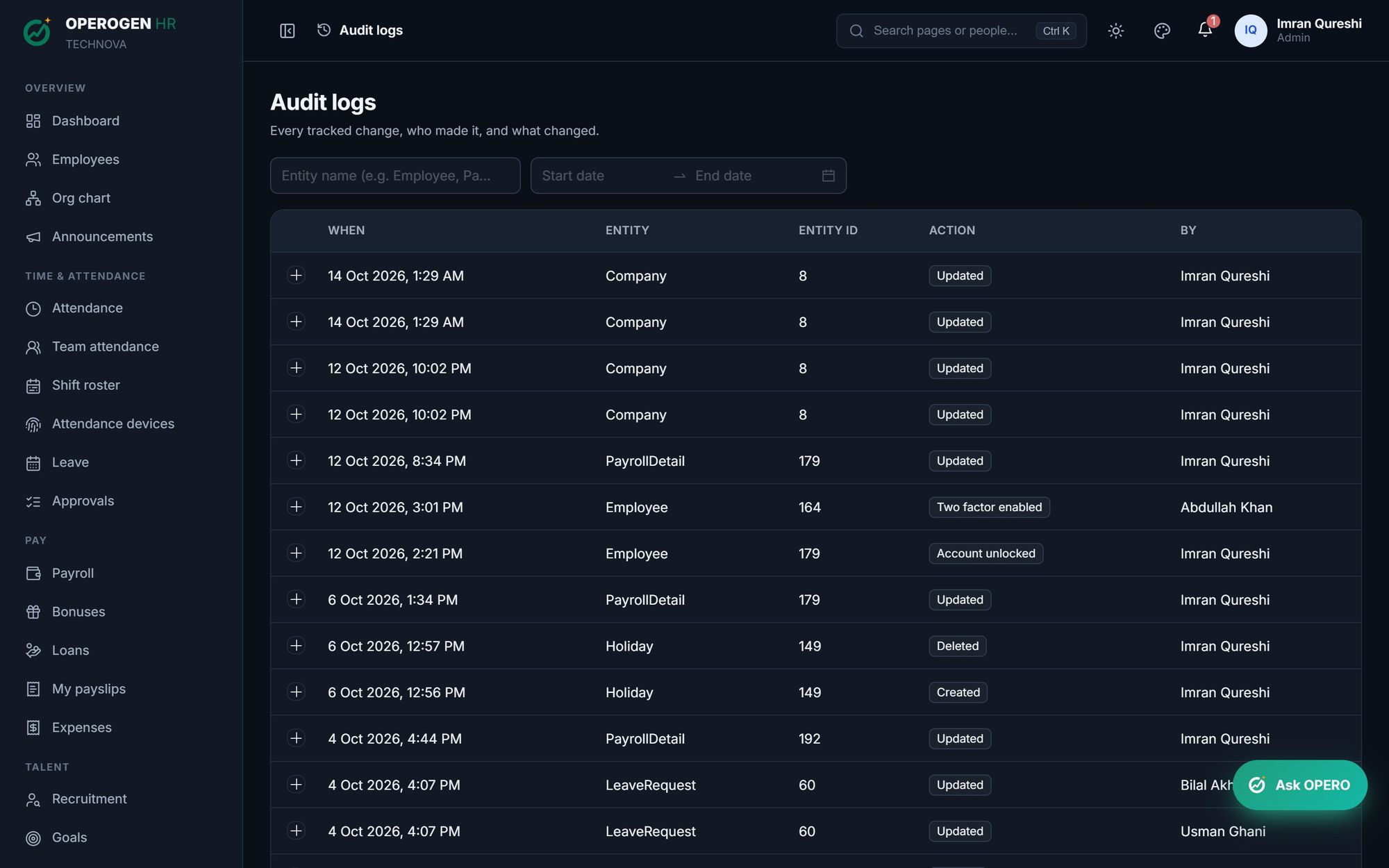
Task: Expand the PayrollDetail 12 Oct 8:34 PM row
Action: [296, 460]
